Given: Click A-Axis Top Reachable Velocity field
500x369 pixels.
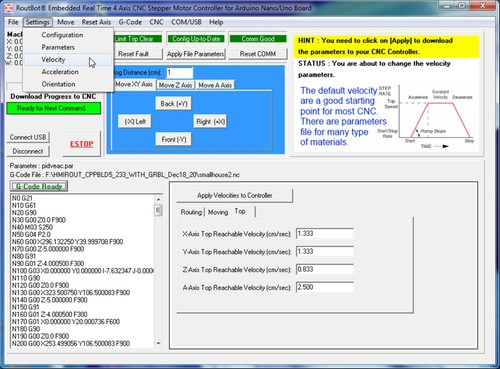Looking at the screenshot, I should [325, 287].
